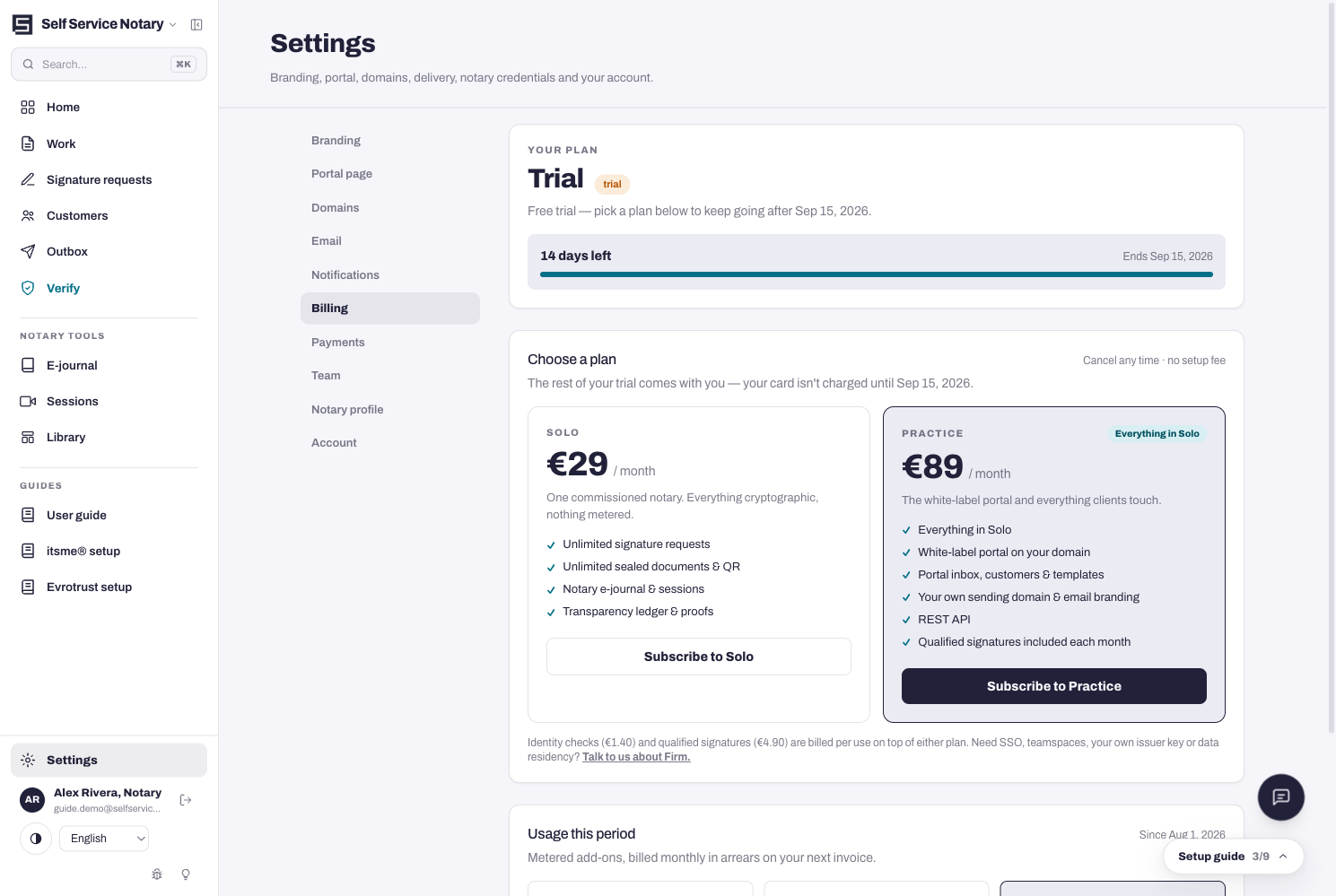
Task: Open the English language dropdown
Action: click(104, 839)
